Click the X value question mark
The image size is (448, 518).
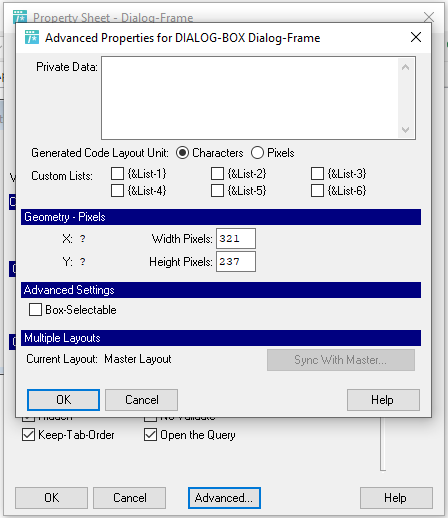click(x=82, y=239)
